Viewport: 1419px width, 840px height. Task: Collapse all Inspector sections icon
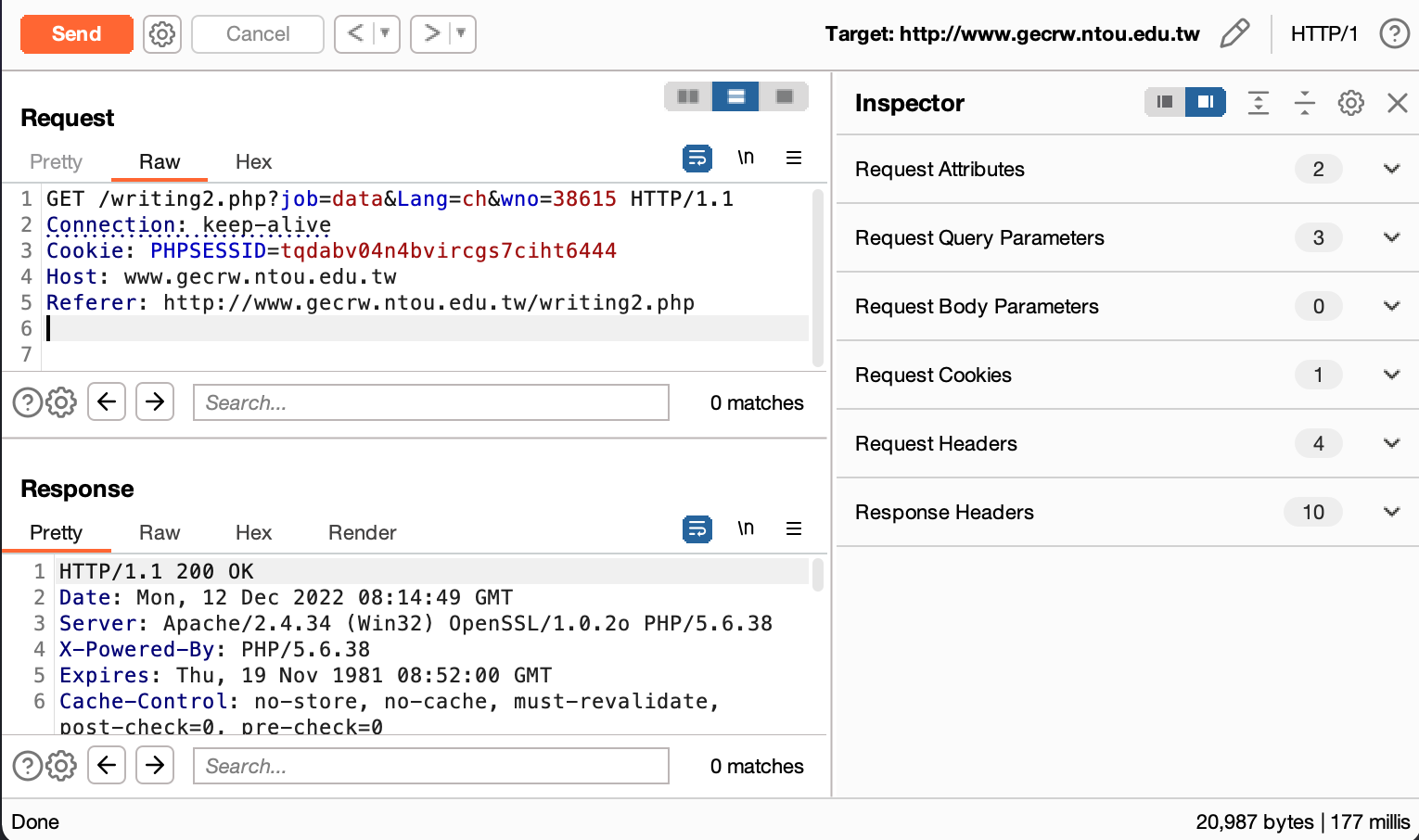(1305, 102)
